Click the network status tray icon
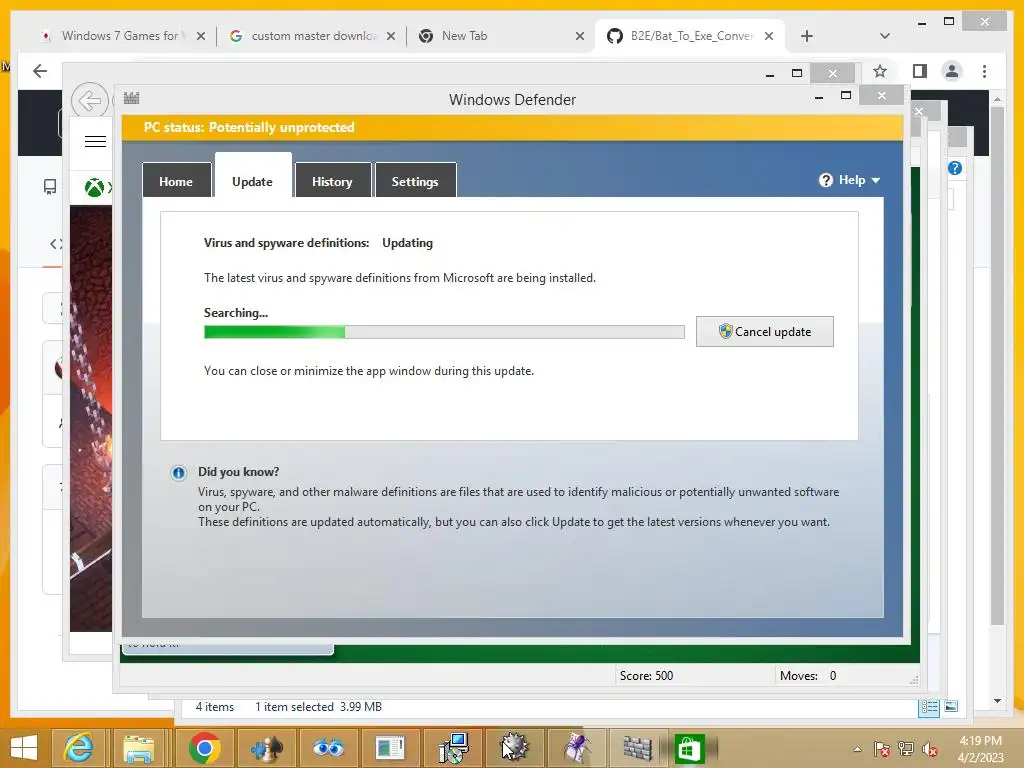The image size is (1024, 768). pyautogui.click(x=906, y=749)
